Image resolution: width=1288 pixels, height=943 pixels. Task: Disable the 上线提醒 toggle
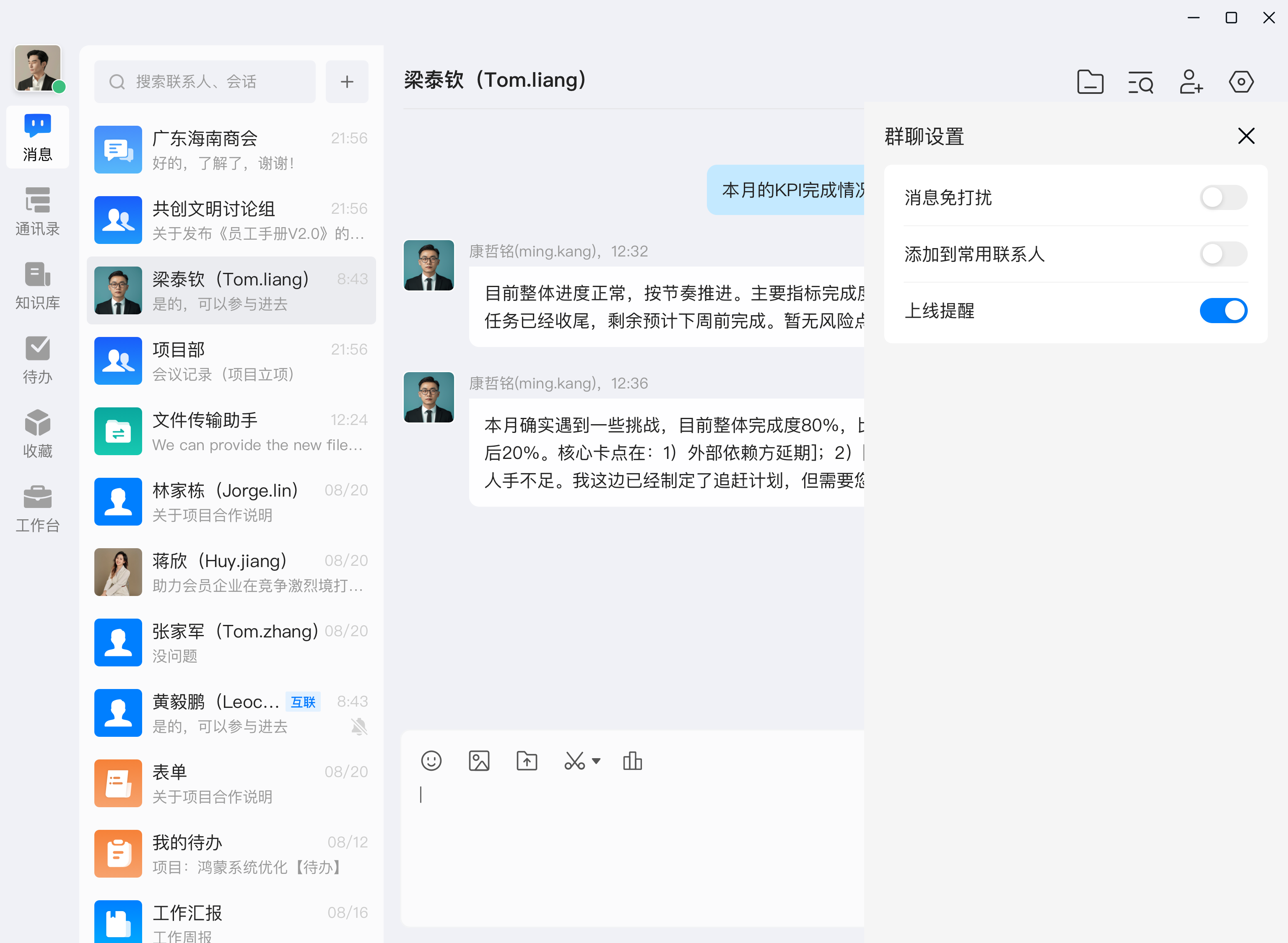1223,311
